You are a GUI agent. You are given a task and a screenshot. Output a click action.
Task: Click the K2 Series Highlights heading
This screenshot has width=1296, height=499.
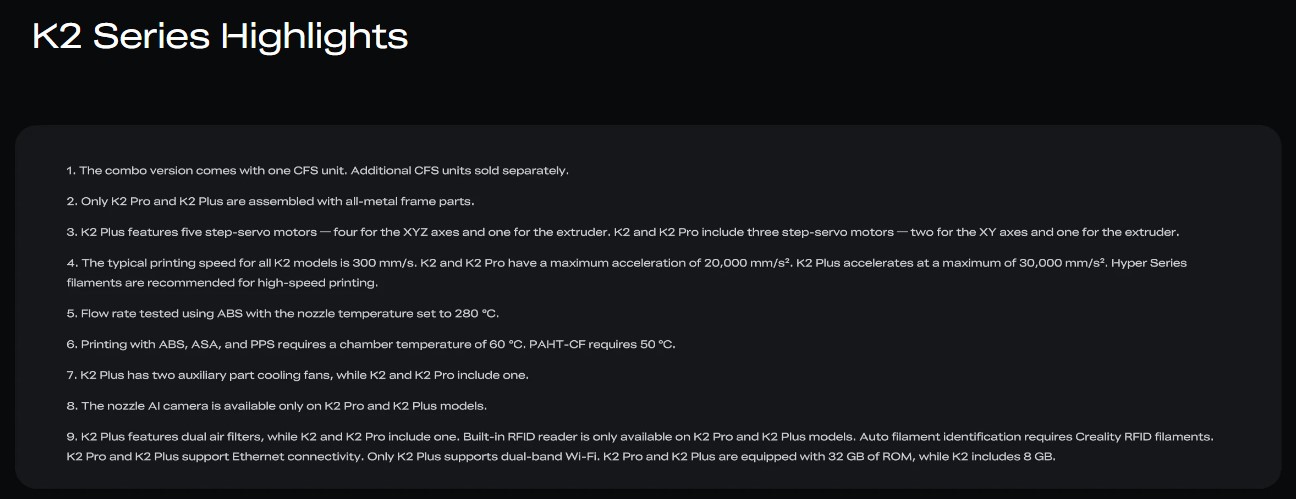point(220,36)
